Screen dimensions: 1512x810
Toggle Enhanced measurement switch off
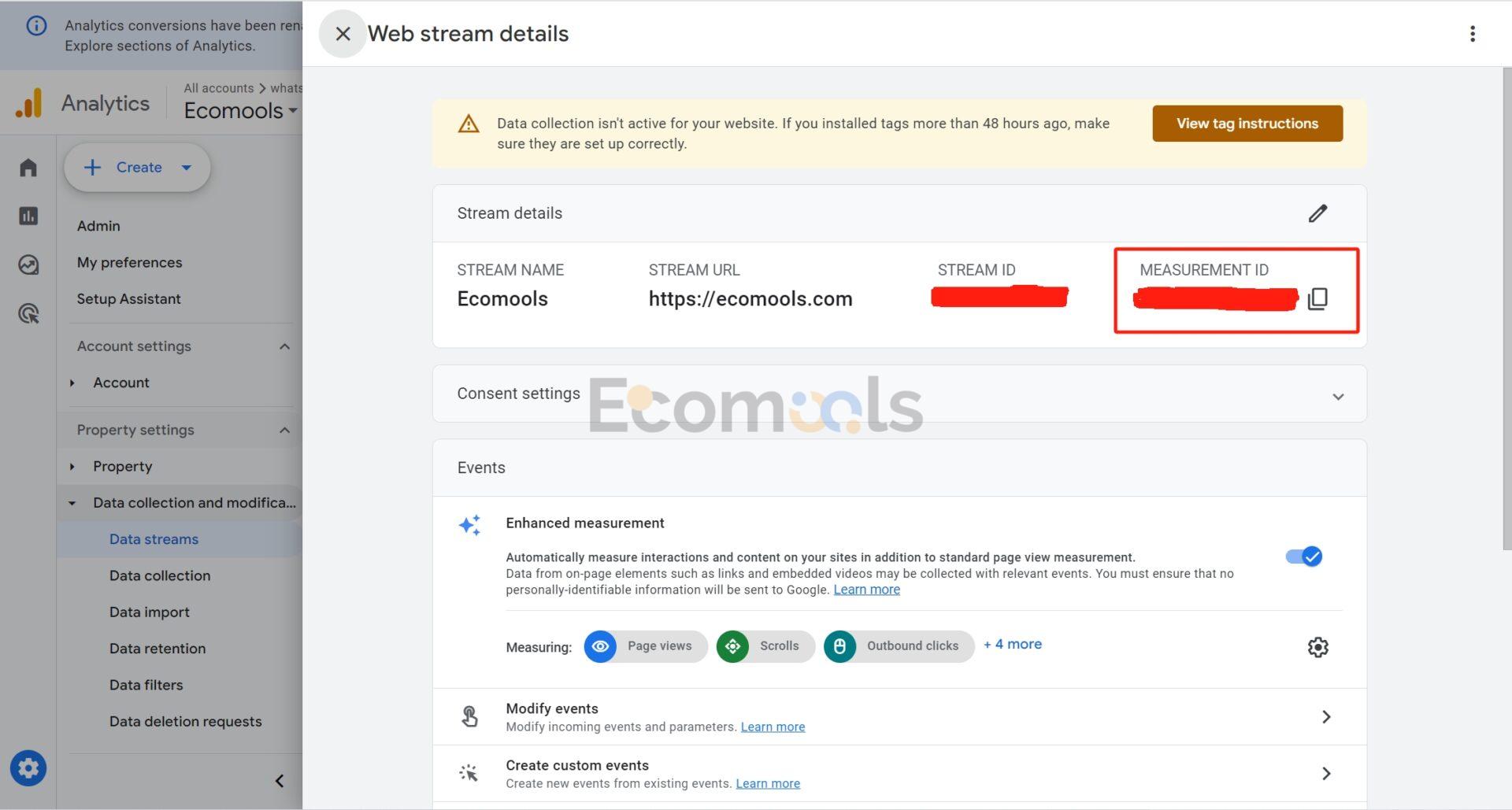(1304, 557)
